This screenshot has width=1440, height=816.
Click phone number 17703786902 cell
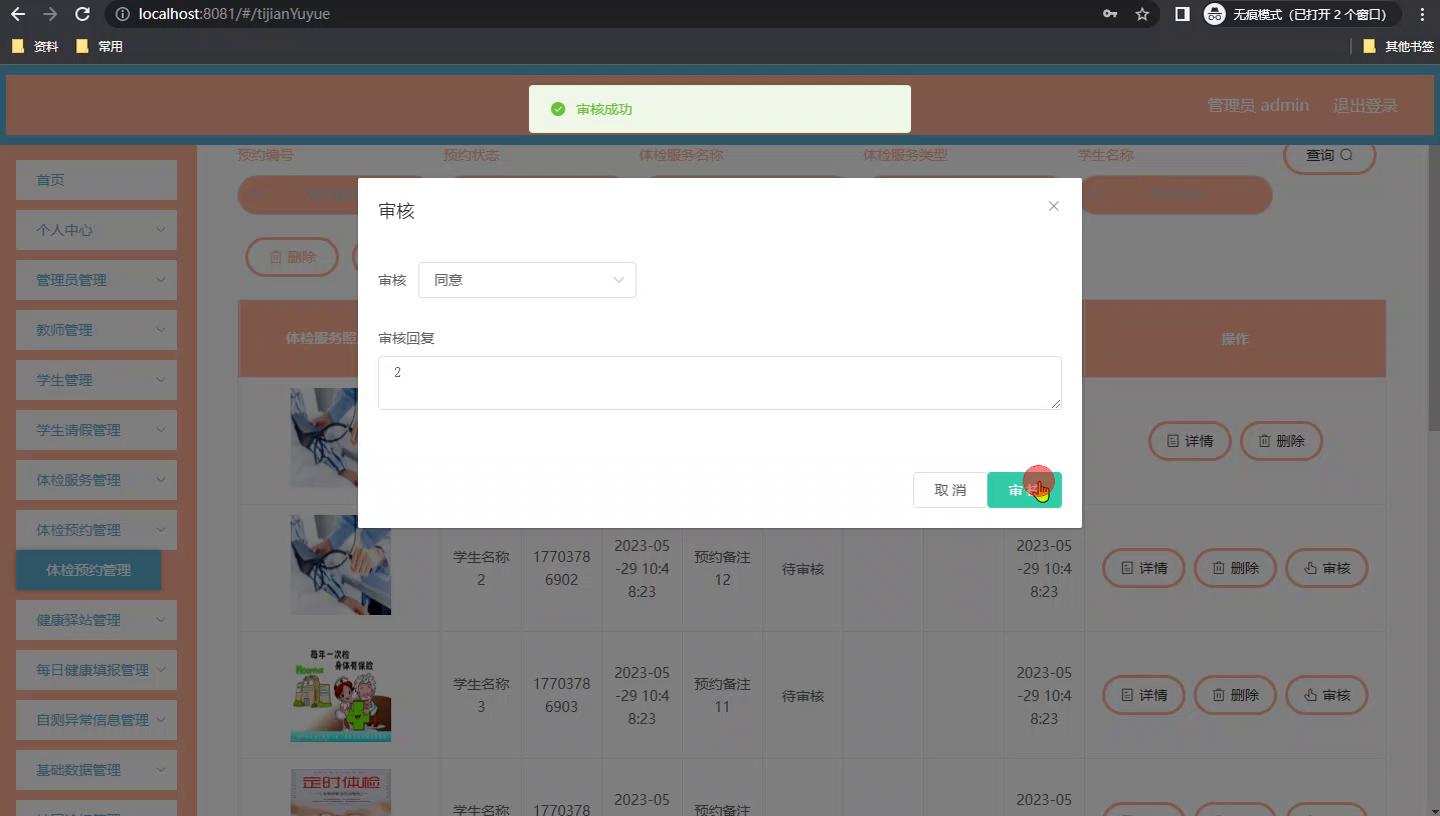click(x=561, y=569)
